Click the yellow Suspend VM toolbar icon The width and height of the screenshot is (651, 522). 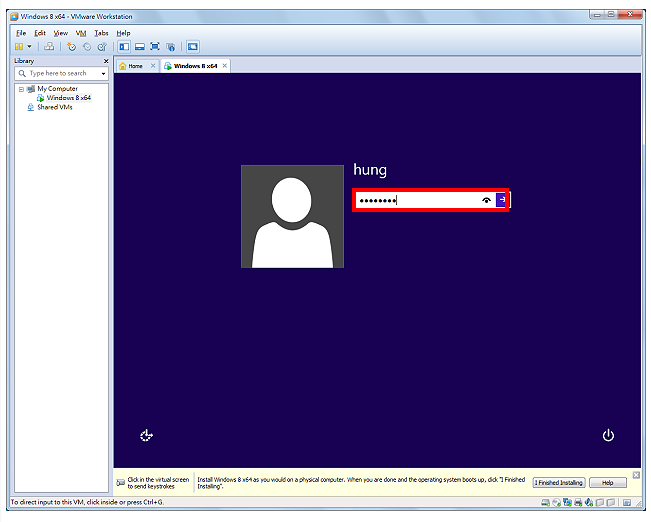click(x=19, y=47)
